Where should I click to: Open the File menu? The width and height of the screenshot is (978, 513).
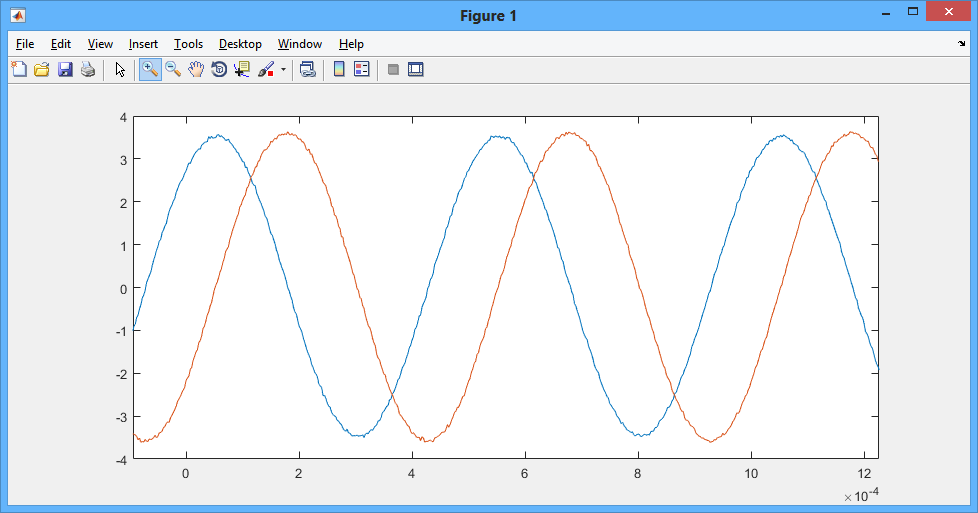[25, 44]
